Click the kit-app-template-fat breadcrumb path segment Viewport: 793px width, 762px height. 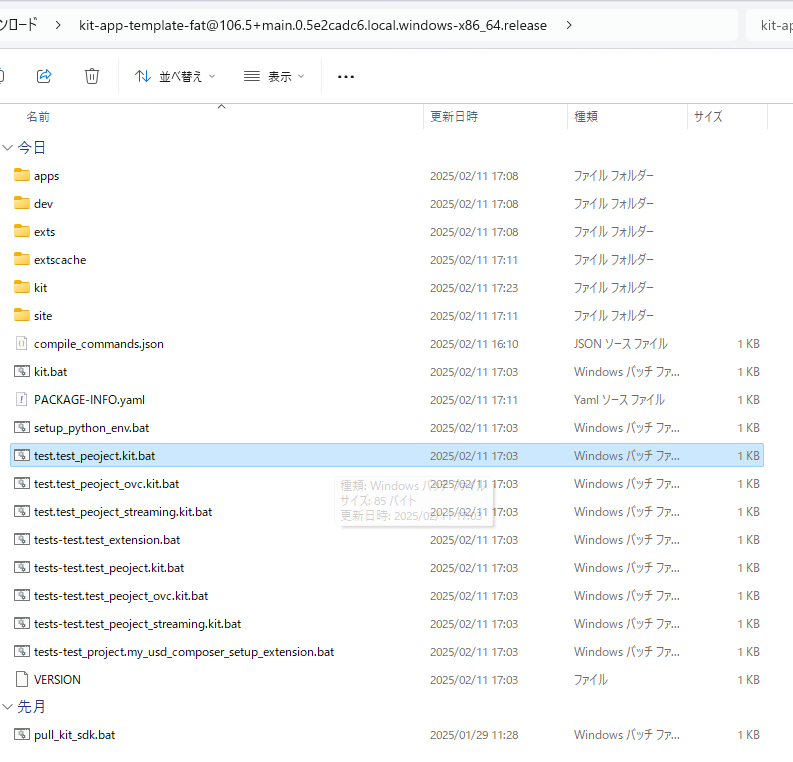(x=313, y=25)
